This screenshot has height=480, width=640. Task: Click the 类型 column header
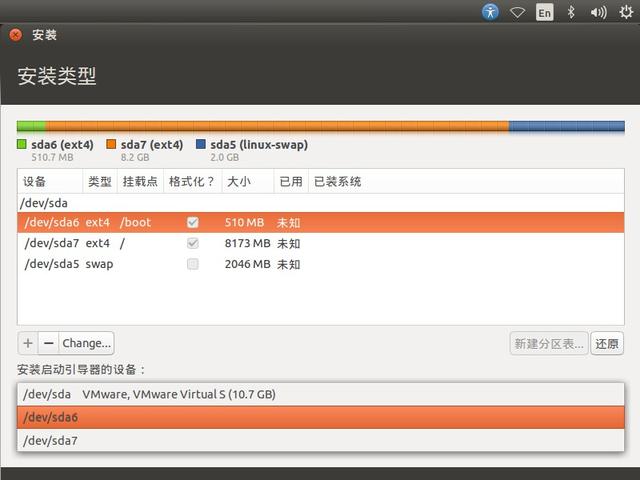[x=100, y=181]
